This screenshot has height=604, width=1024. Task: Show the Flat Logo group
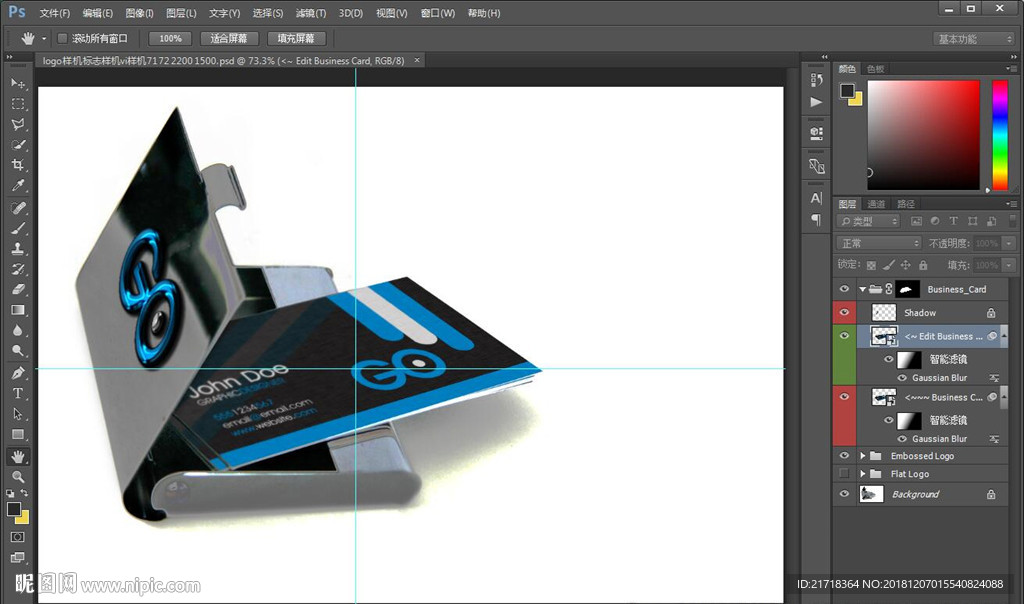[844, 473]
